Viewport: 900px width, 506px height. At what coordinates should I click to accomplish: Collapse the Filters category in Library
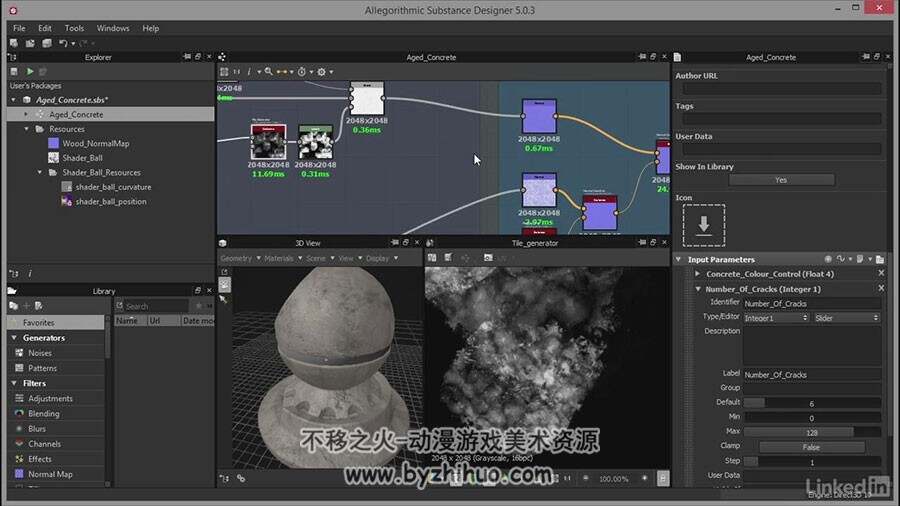click(14, 383)
